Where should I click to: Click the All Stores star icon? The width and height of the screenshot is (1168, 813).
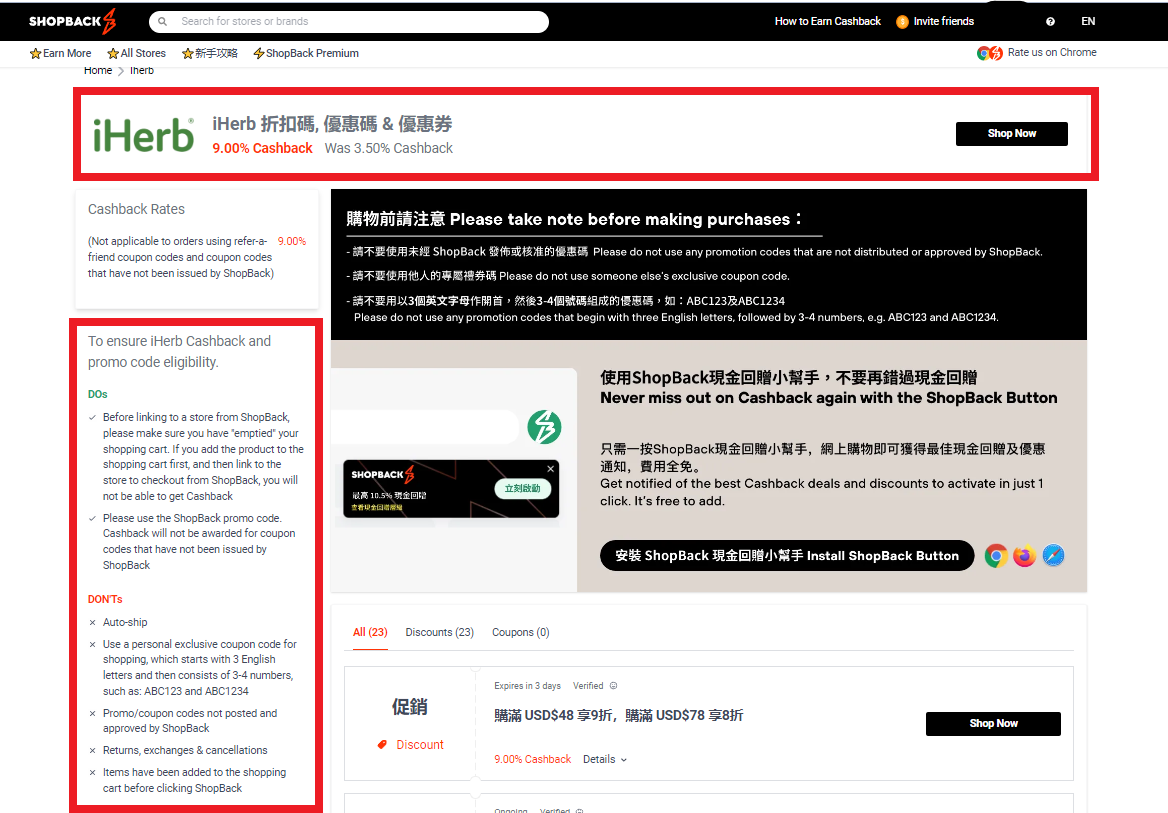point(113,54)
